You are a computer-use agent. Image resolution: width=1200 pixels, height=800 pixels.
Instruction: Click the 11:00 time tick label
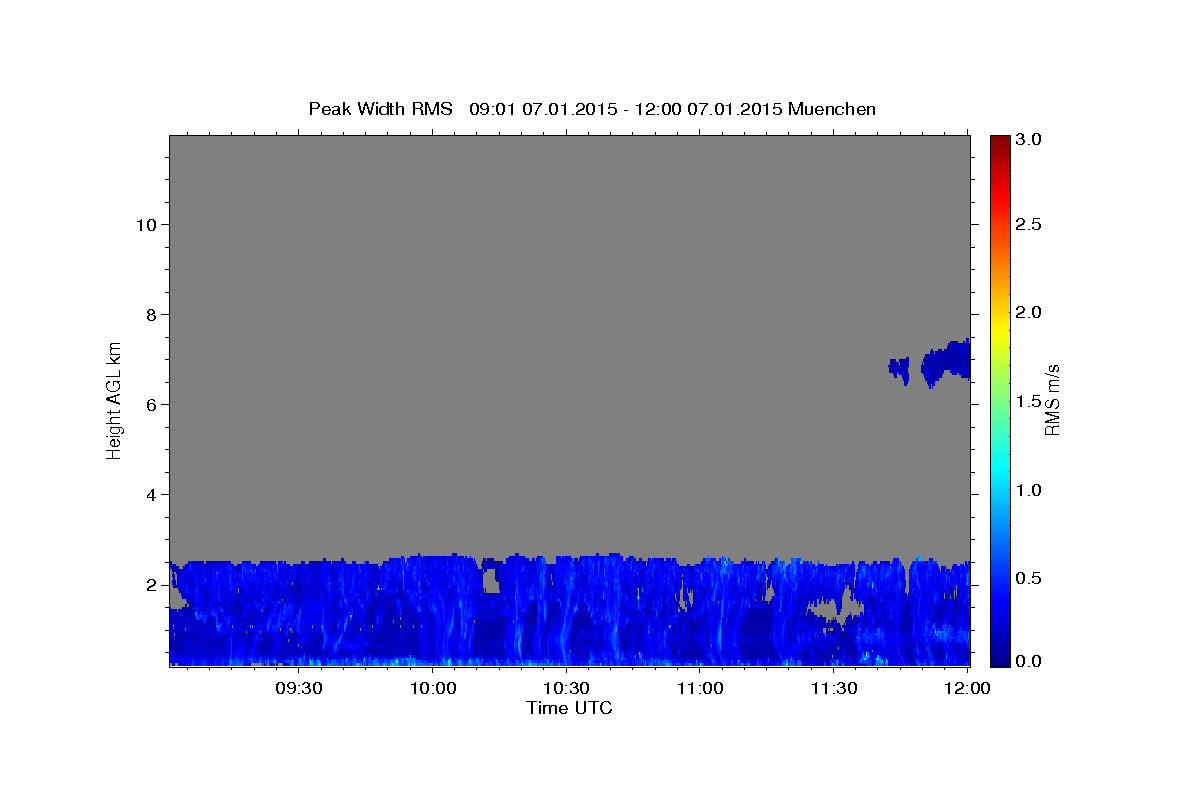[700, 688]
